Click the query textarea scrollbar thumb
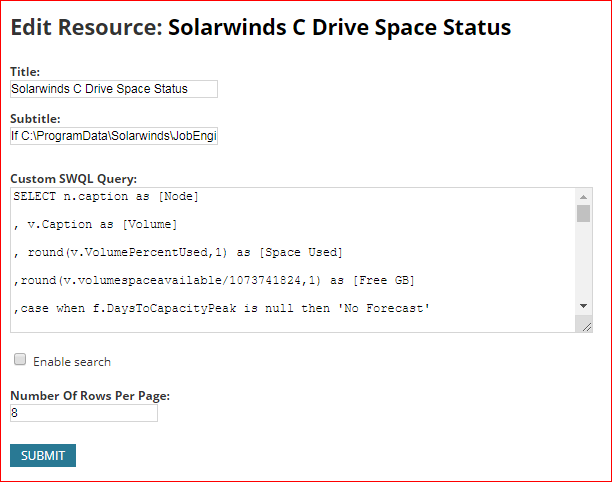This screenshot has height=482, width=612. click(584, 213)
